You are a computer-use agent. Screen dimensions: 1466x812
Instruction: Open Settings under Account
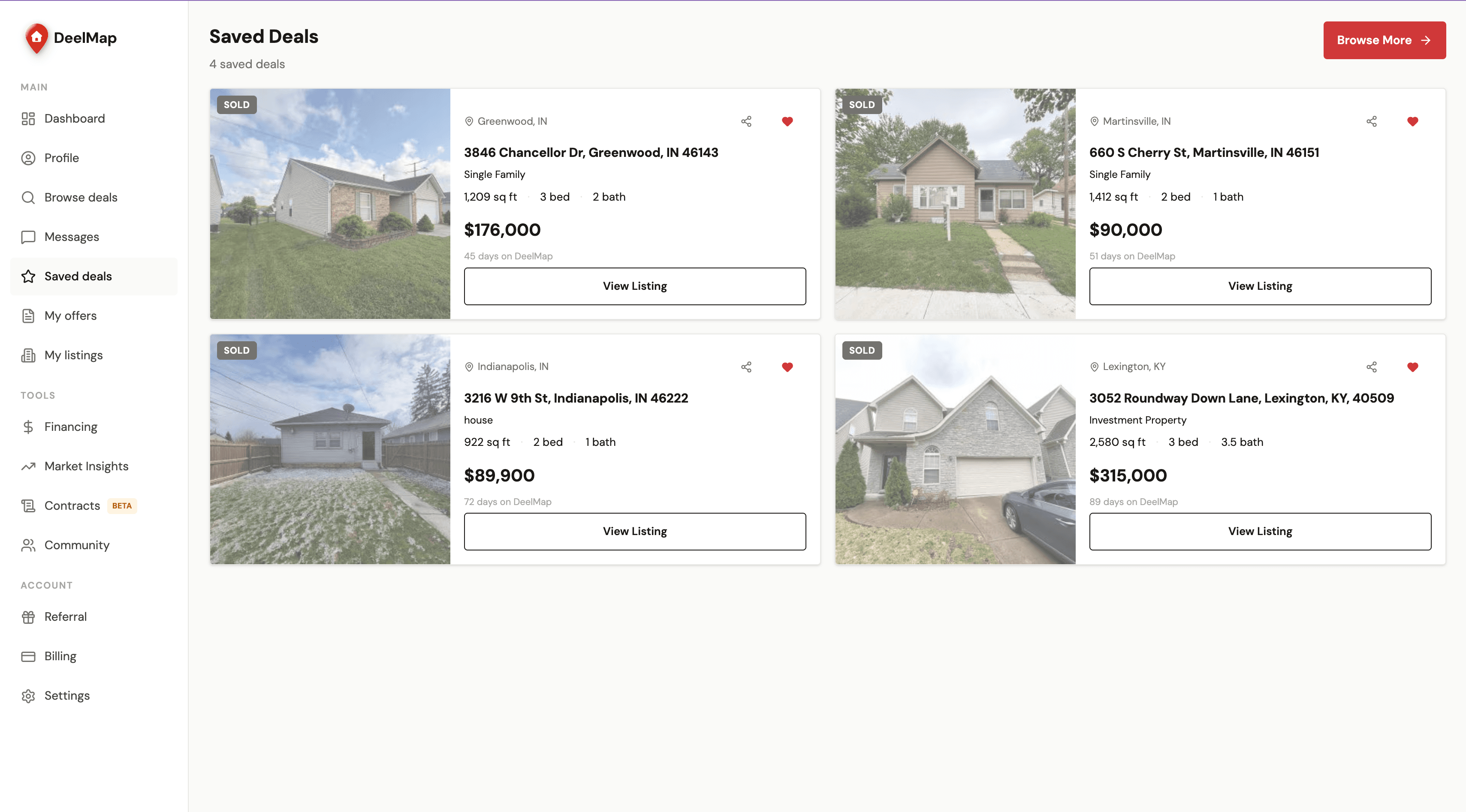[94, 696]
